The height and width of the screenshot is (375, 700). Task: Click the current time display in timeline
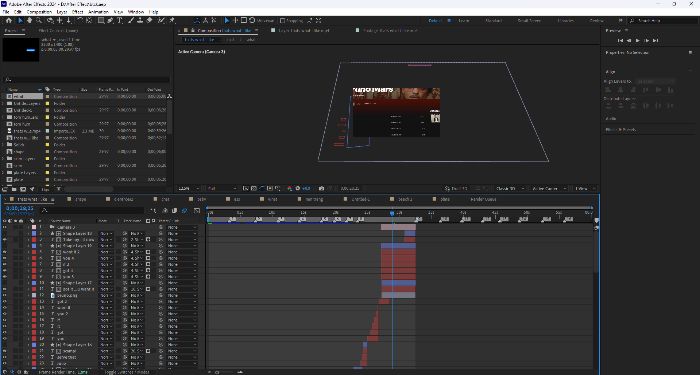click(20, 208)
